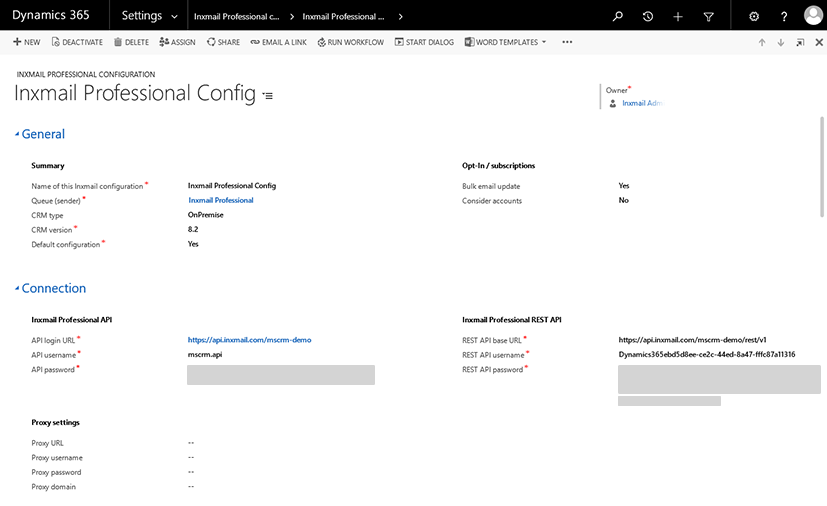Open the user profile avatar

(x=813, y=15)
